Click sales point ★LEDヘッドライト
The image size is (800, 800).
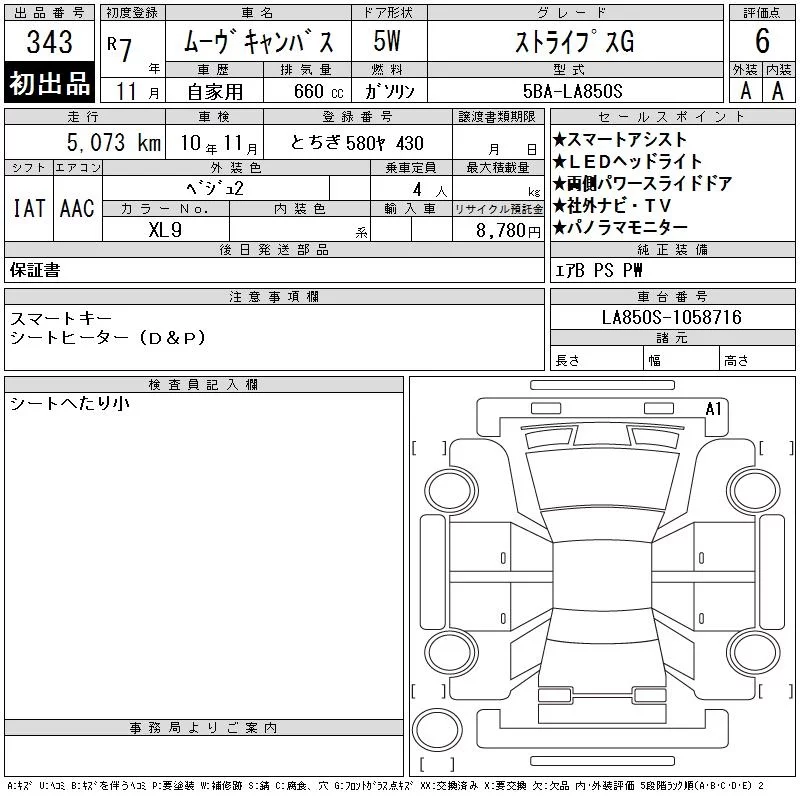(628, 161)
